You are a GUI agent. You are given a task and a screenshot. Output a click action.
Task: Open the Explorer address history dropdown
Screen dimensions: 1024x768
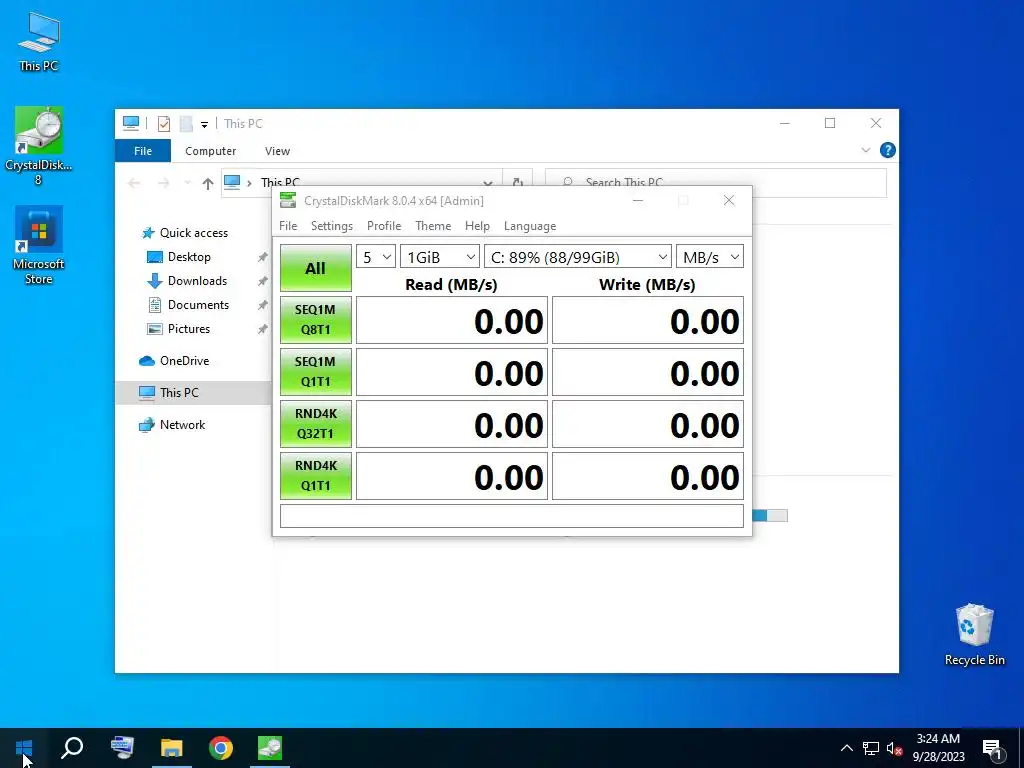(x=488, y=183)
